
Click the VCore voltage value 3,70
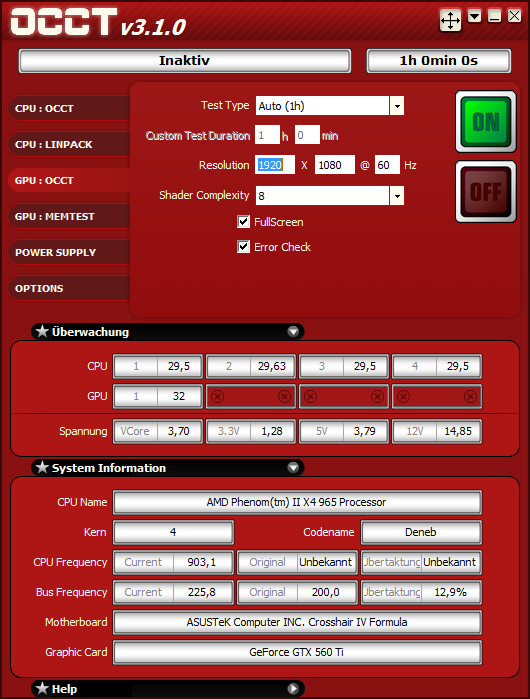point(179,432)
